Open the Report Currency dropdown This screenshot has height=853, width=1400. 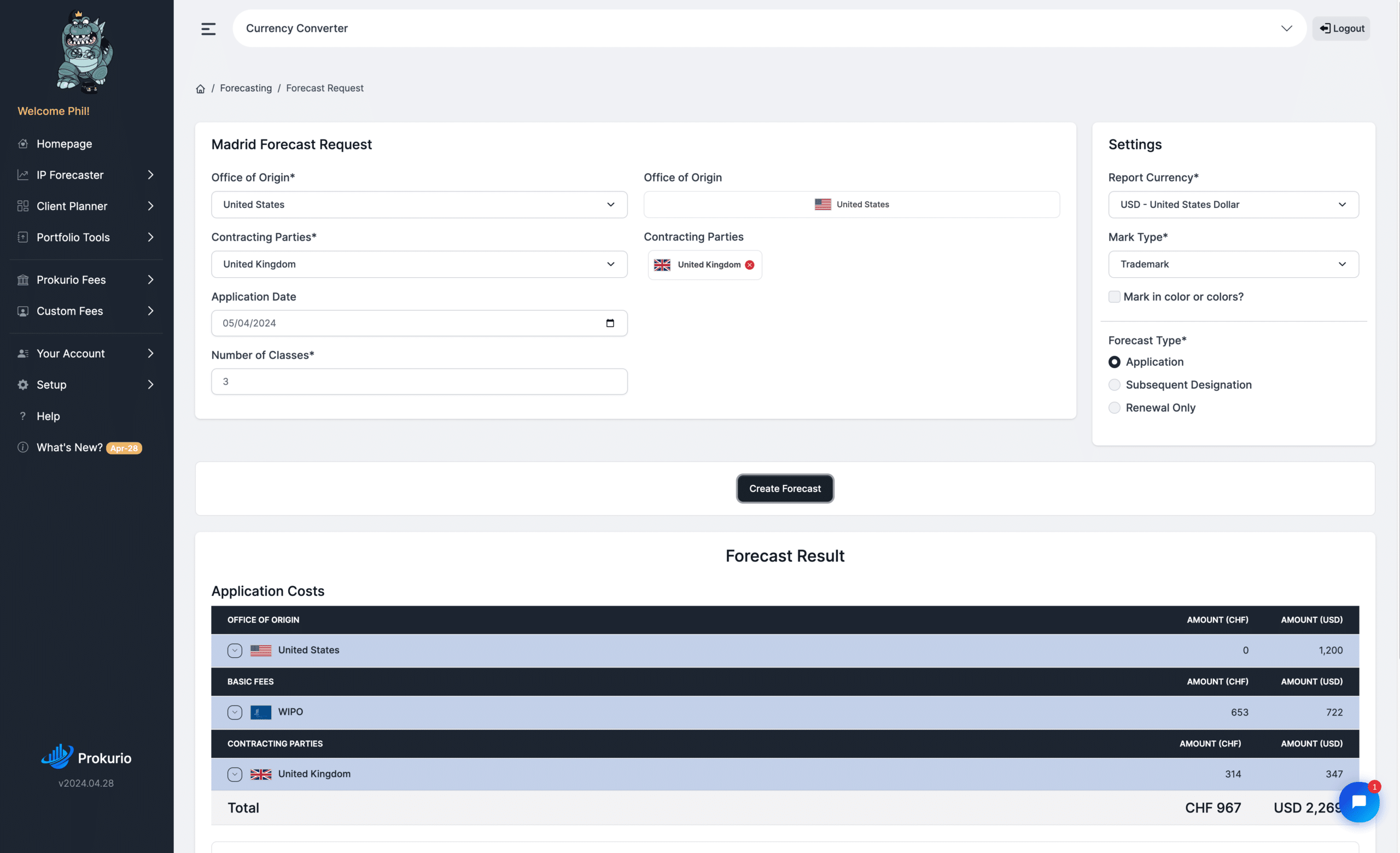pyautogui.click(x=1234, y=205)
